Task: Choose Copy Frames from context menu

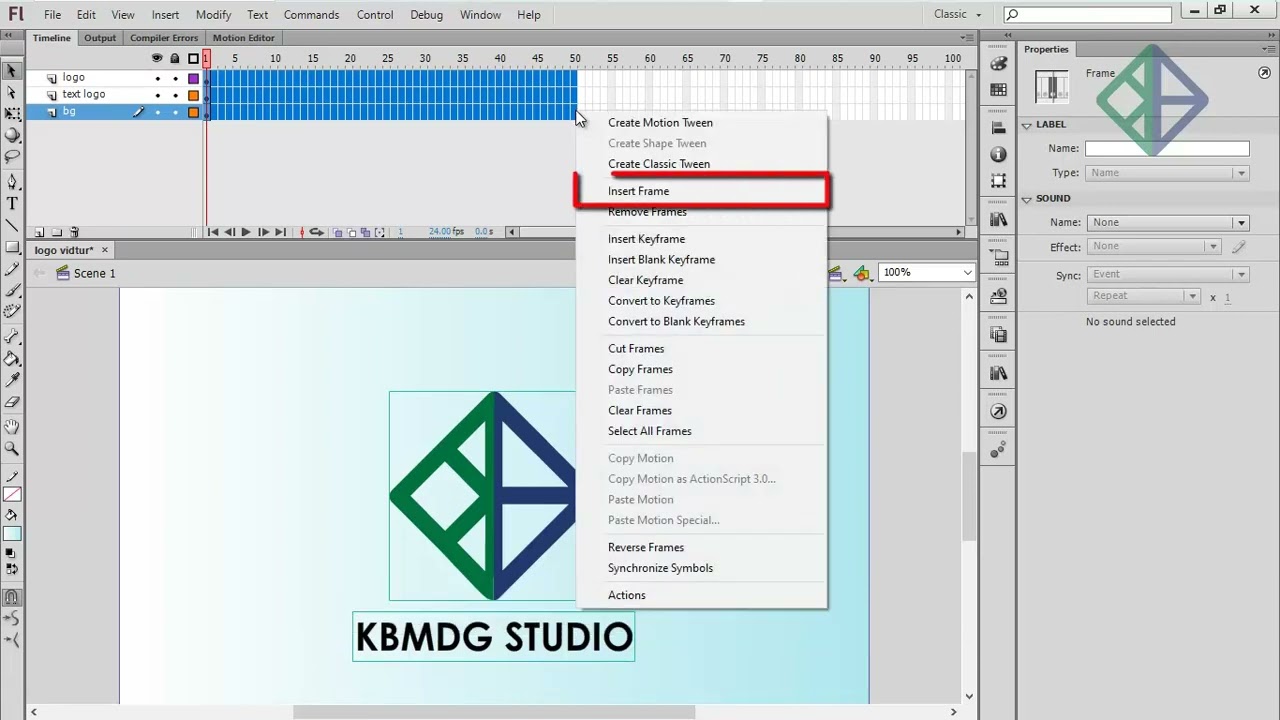Action: (x=640, y=369)
